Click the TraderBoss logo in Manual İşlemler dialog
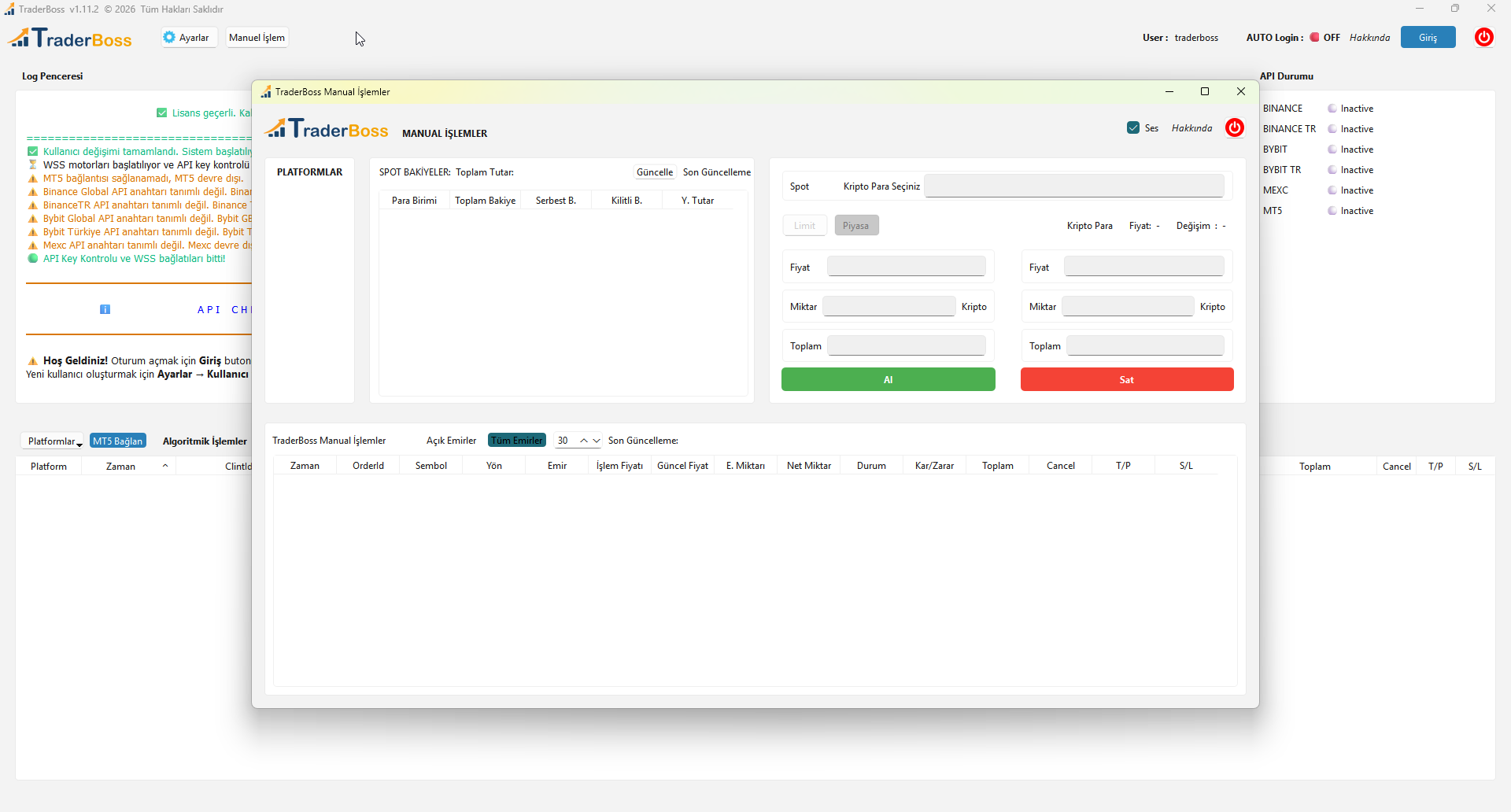 click(x=327, y=128)
